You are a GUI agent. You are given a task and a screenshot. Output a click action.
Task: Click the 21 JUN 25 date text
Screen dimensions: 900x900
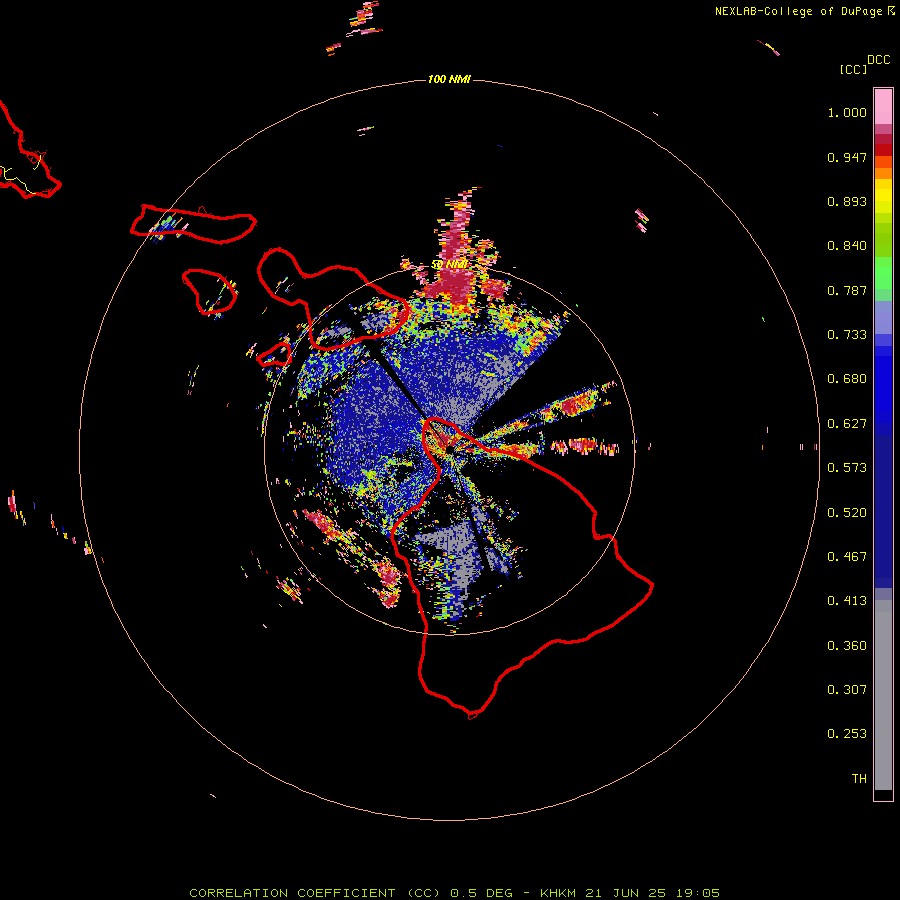point(625,893)
